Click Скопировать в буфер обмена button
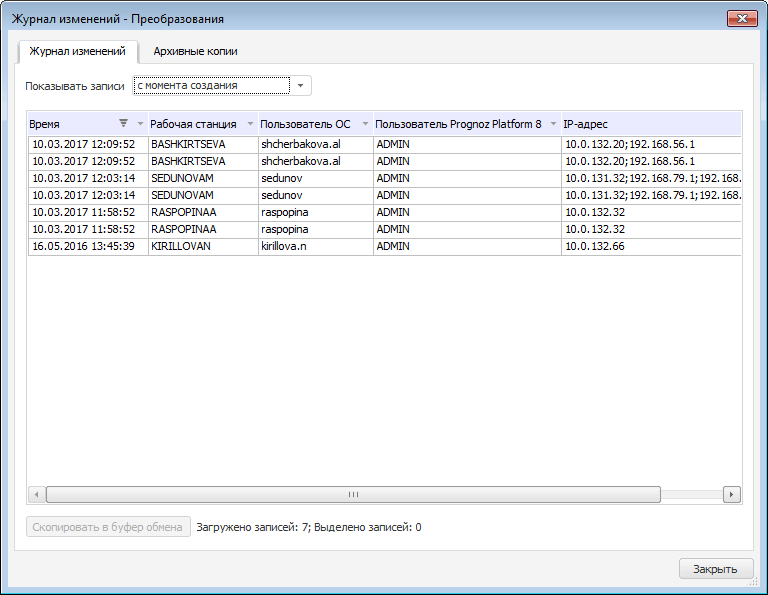This screenshot has width=768, height=595. (108, 527)
